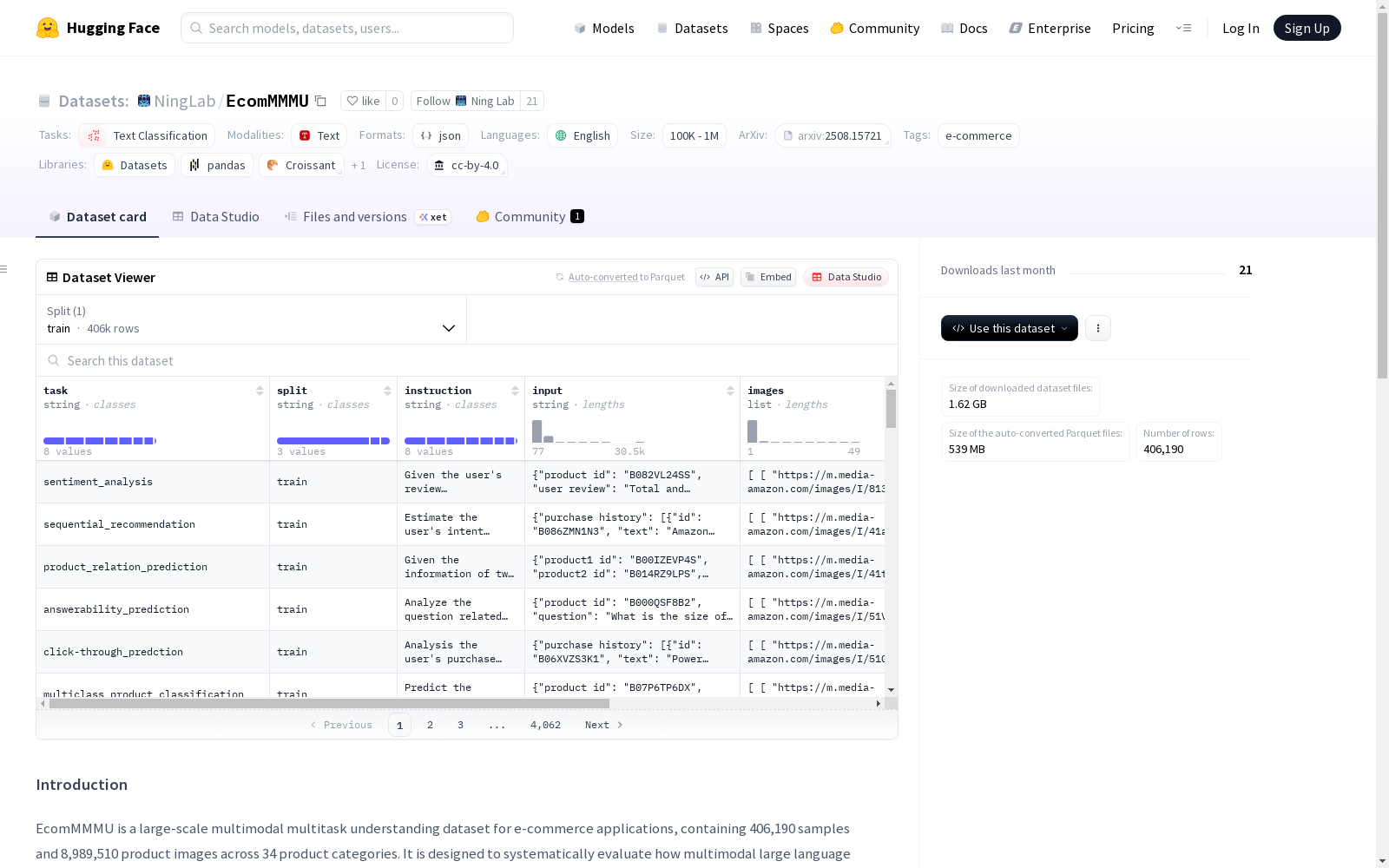
Task: Open Models in the top navigation
Action: point(604,28)
